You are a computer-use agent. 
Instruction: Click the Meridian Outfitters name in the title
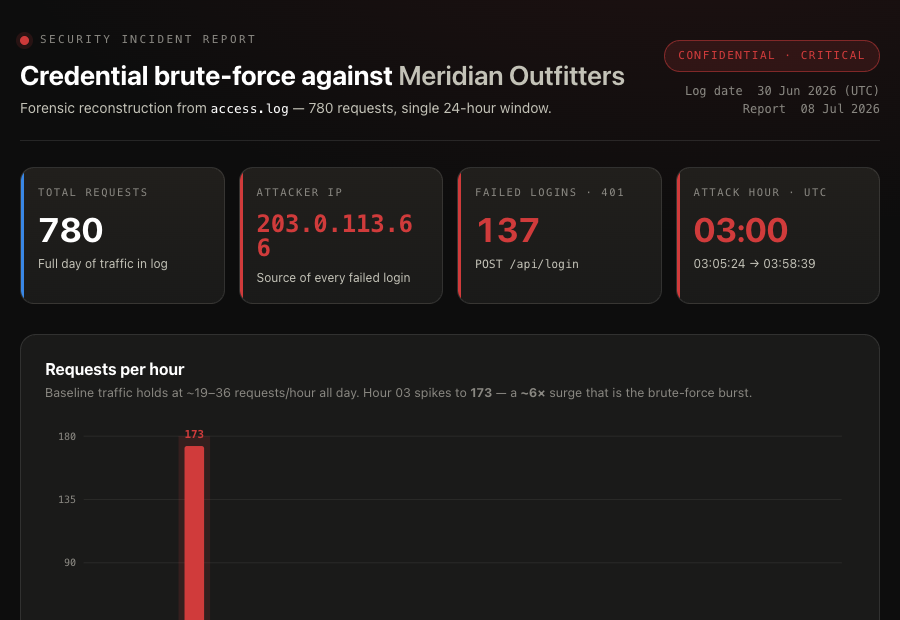click(x=511, y=76)
